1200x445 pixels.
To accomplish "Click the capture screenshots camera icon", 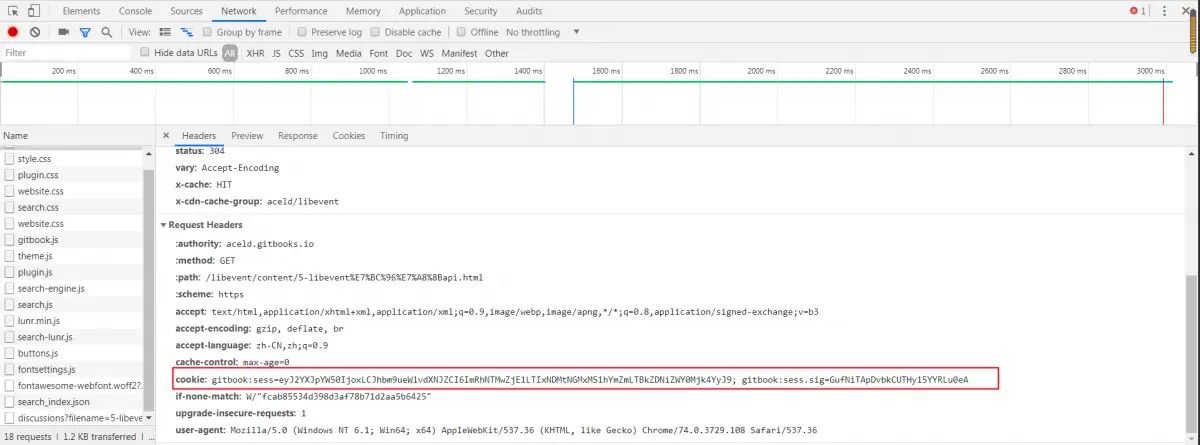I will (x=63, y=32).
